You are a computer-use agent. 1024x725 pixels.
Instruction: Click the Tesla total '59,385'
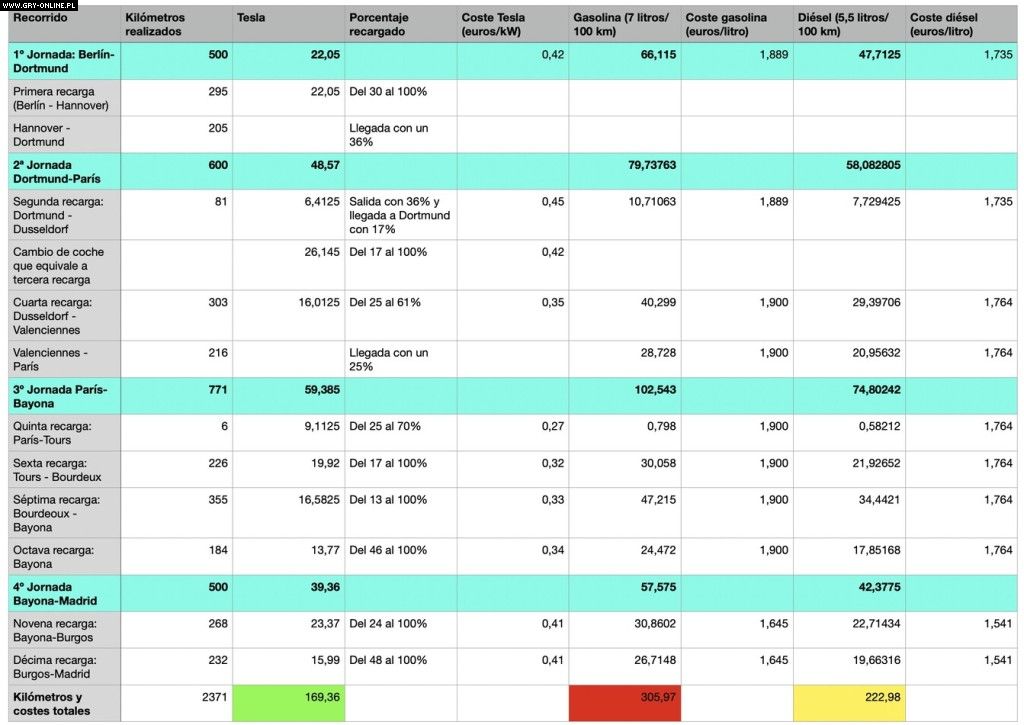[322, 389]
